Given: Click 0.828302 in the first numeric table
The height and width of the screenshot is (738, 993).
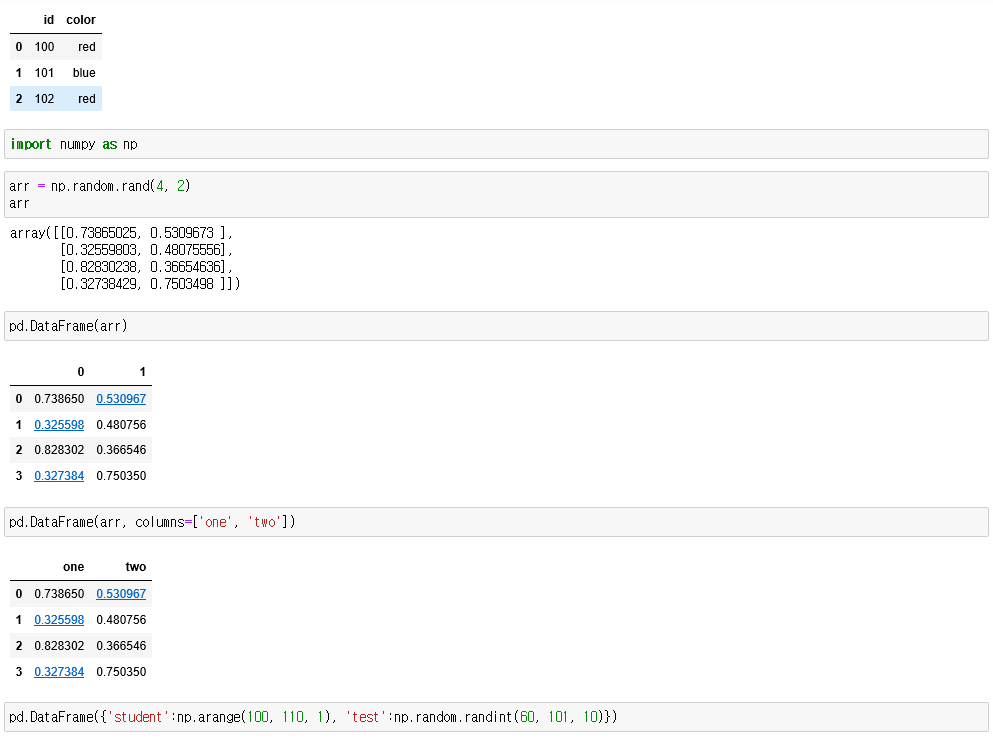Looking at the screenshot, I should tap(59, 450).
